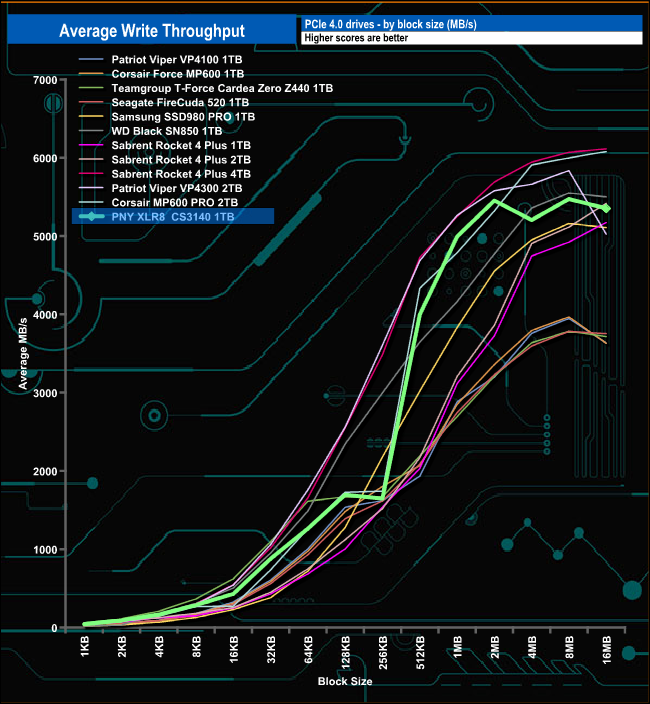Click the 5000 y-axis label

[45, 237]
